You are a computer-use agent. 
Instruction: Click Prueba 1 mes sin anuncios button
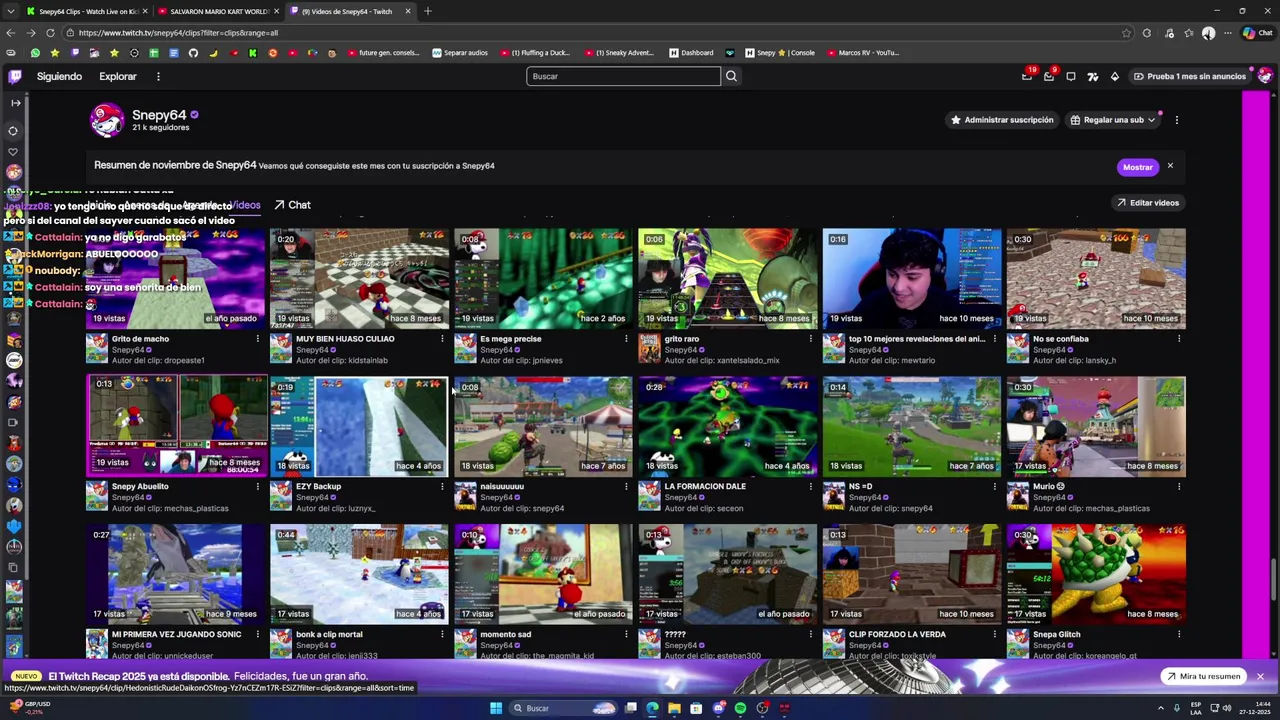pos(1190,76)
